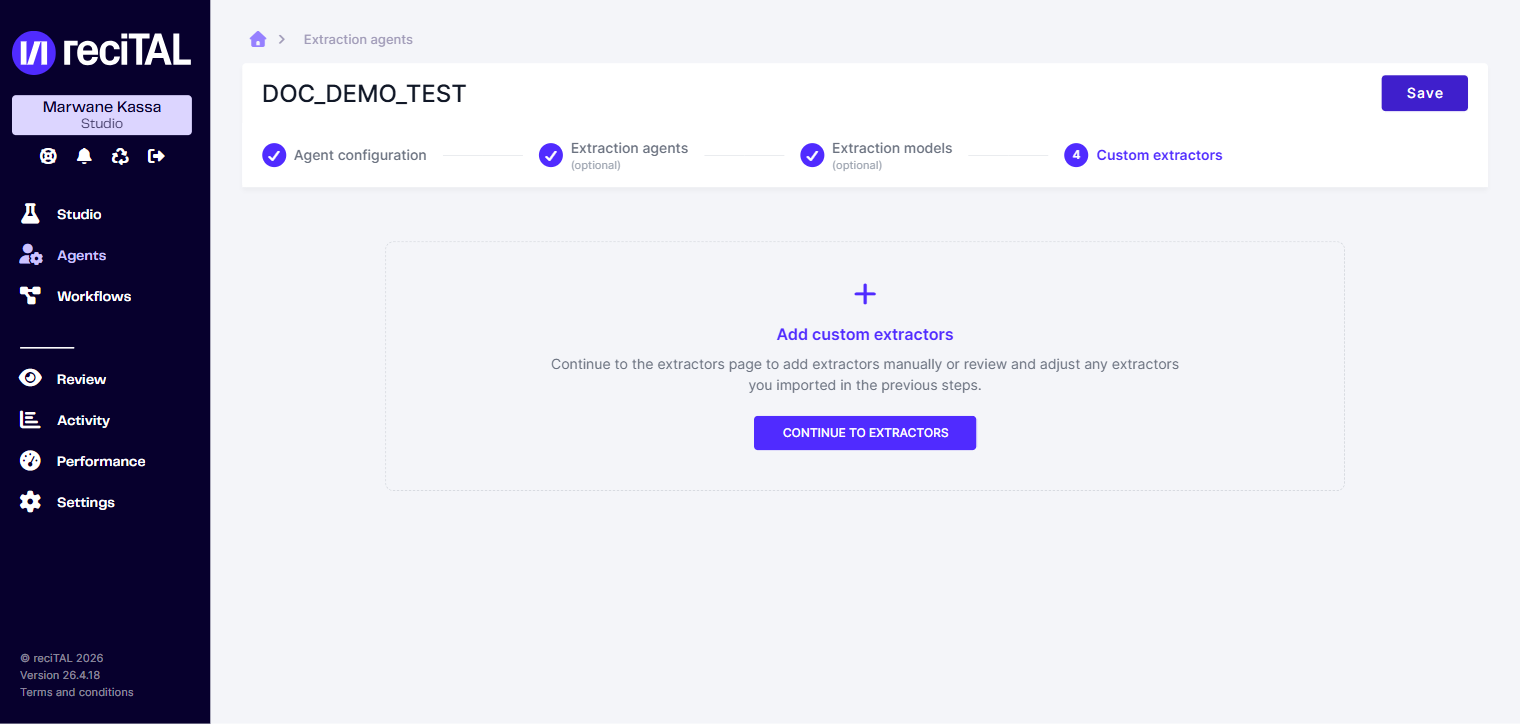Image resolution: width=1520 pixels, height=724 pixels.
Task: Go to Agent configuration step
Action: [344, 155]
